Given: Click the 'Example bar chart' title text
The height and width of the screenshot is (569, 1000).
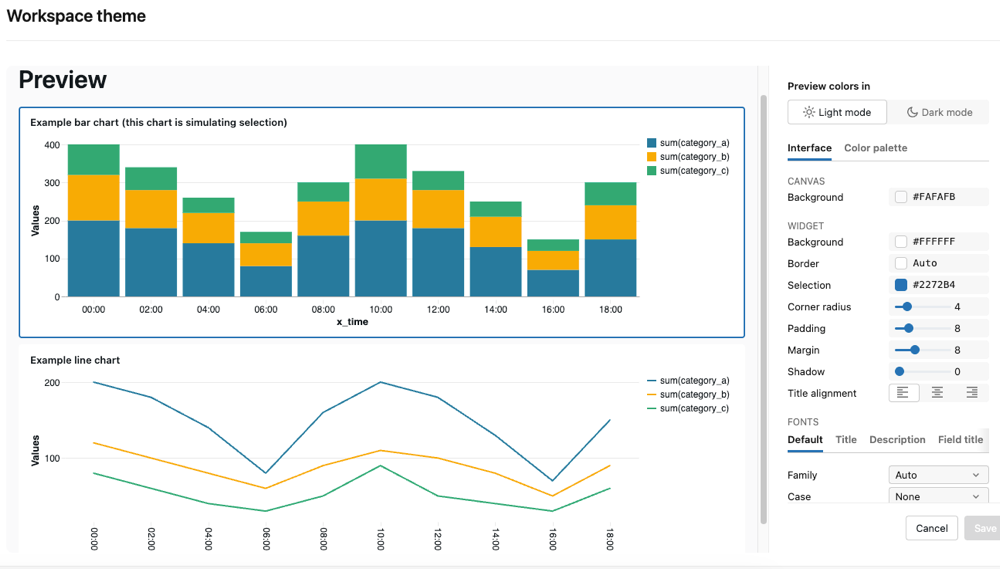Looking at the screenshot, I should click(159, 122).
